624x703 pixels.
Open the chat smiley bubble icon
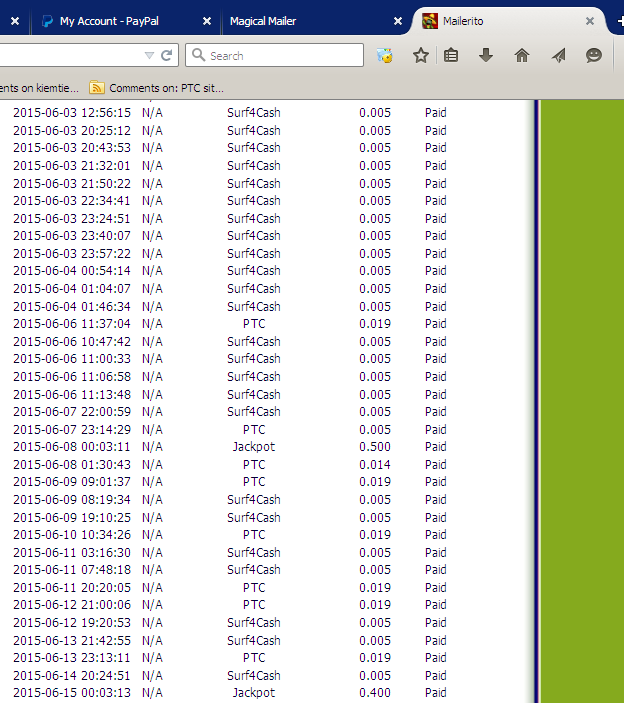click(x=594, y=56)
